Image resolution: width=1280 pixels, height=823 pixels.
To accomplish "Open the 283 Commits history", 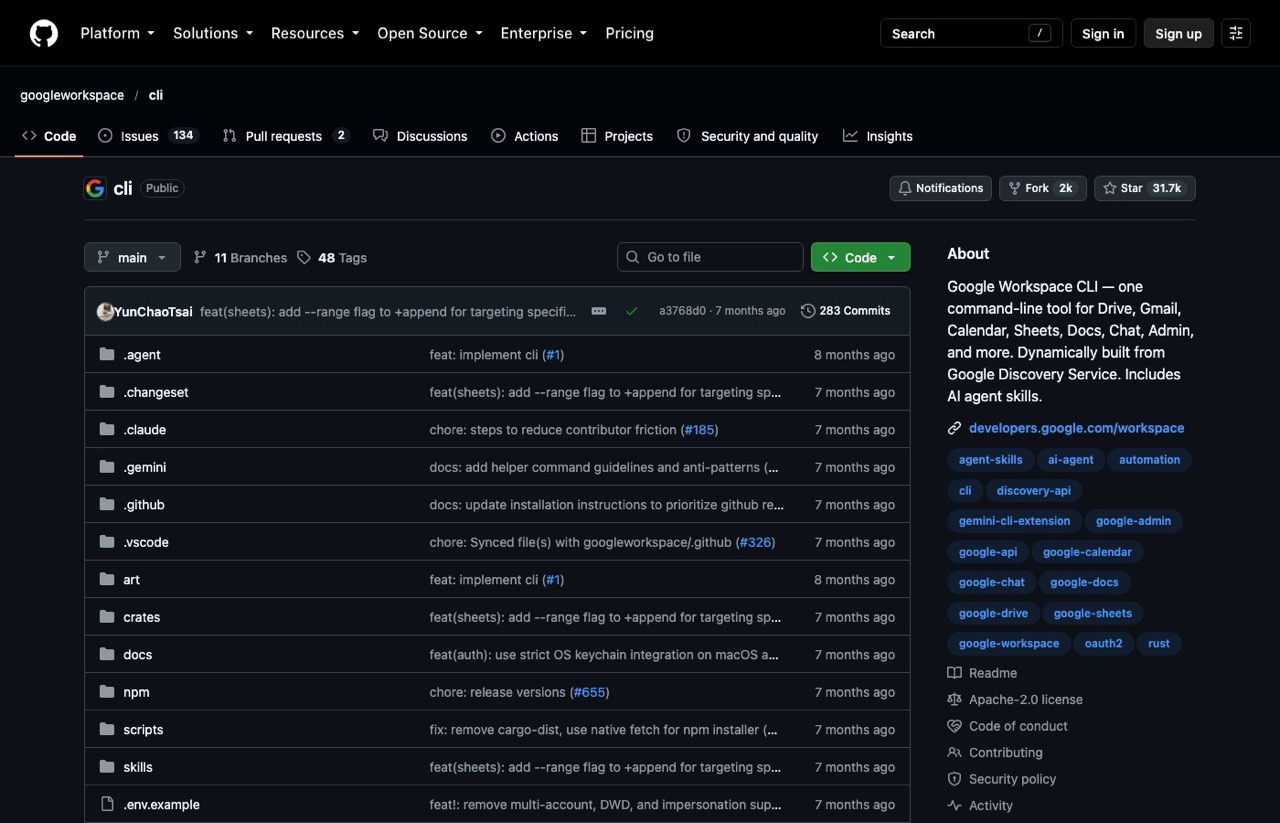I will [x=845, y=311].
